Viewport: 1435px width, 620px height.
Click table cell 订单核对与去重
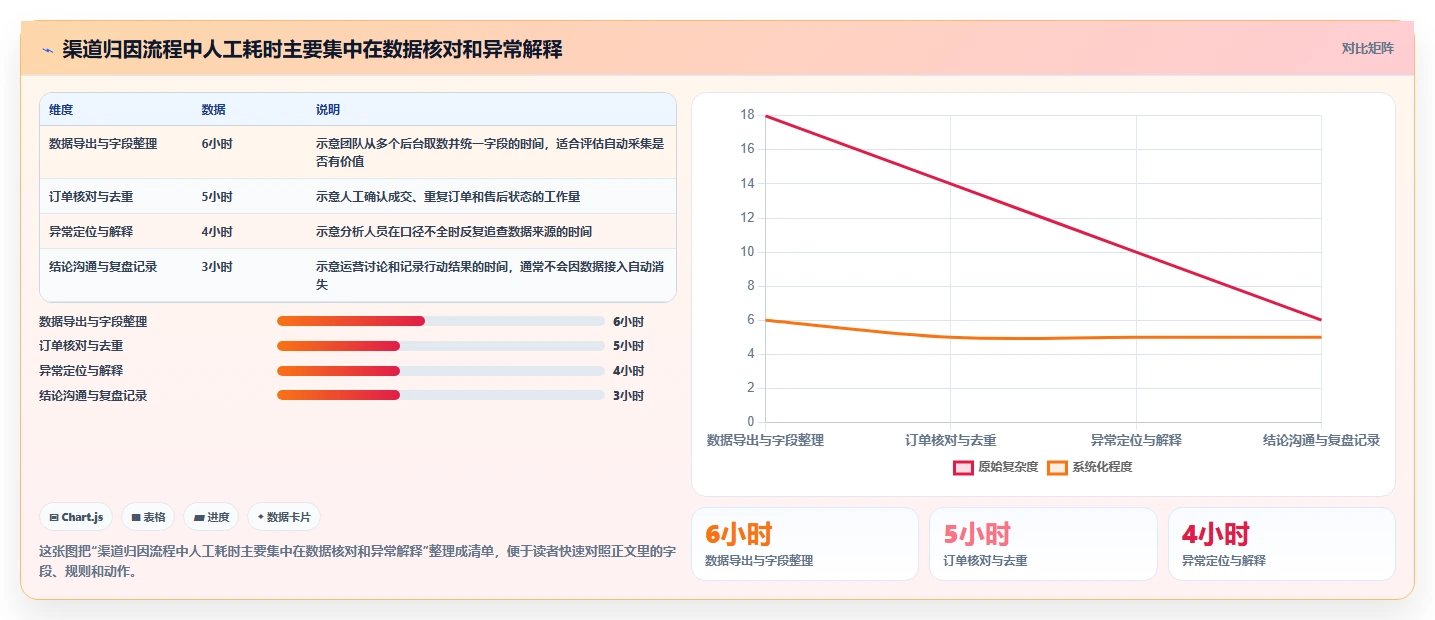click(x=91, y=197)
